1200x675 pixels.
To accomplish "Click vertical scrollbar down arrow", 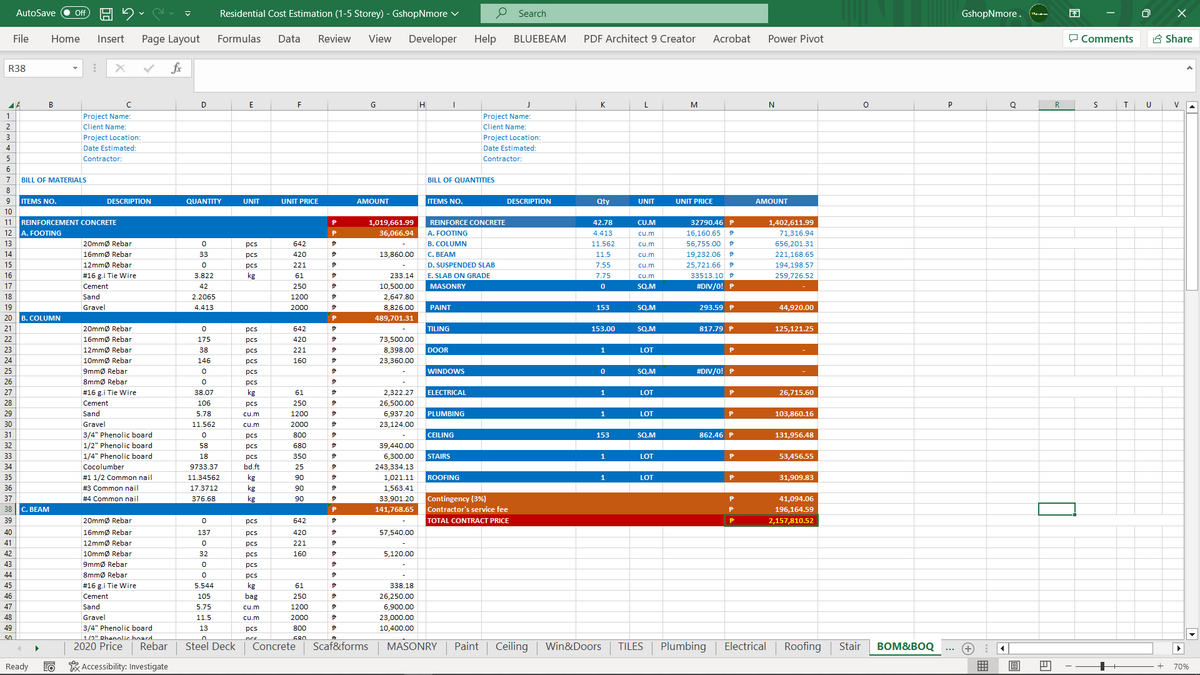I will (1191, 633).
